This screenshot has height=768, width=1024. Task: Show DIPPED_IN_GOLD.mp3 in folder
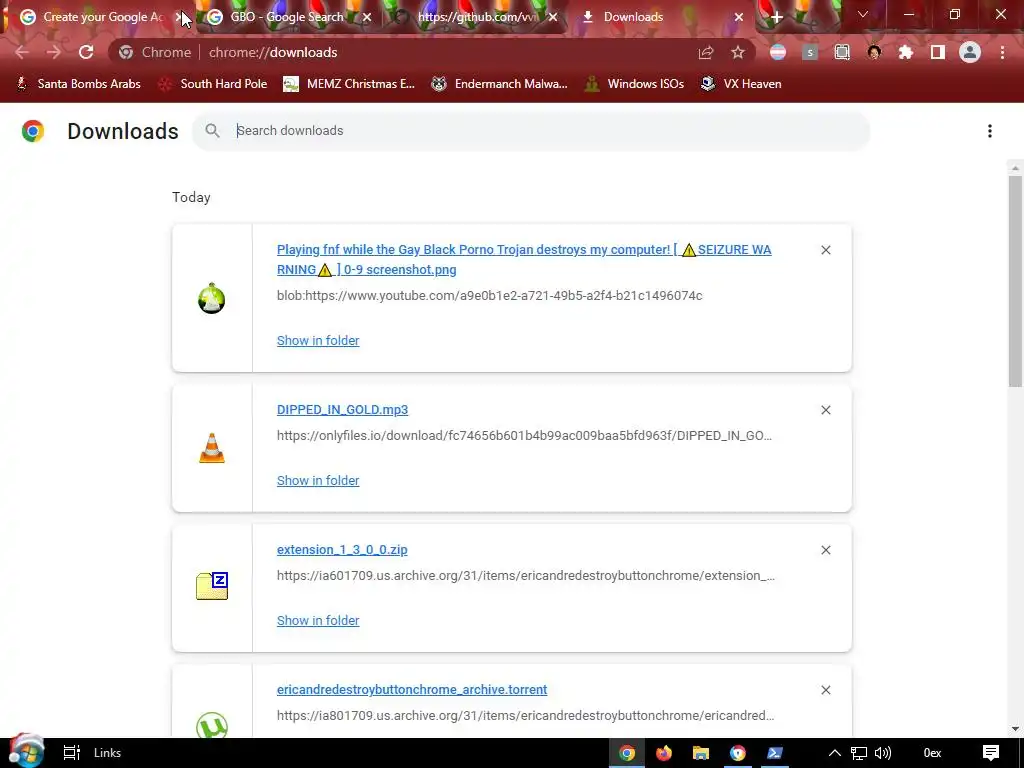tap(318, 481)
